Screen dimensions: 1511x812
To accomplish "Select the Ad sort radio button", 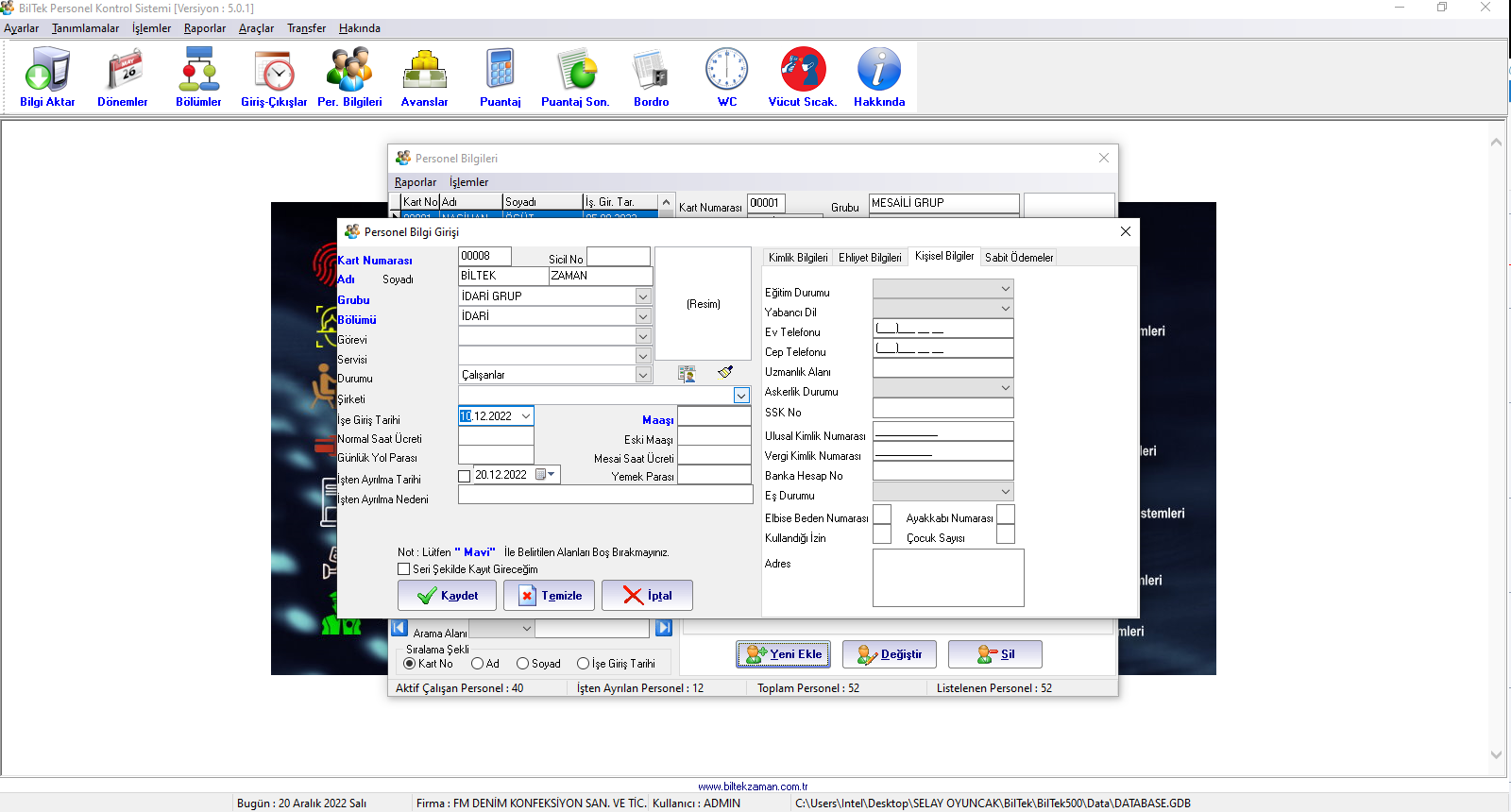I will tap(477, 664).
